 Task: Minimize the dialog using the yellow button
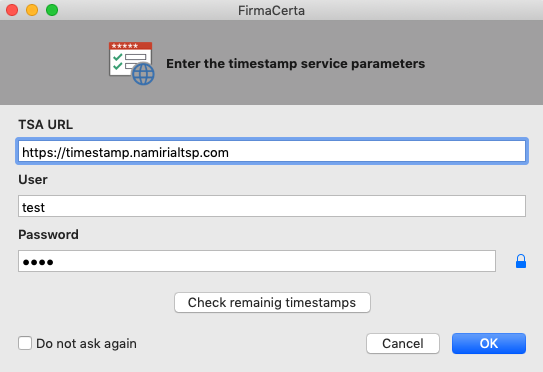(x=32, y=10)
